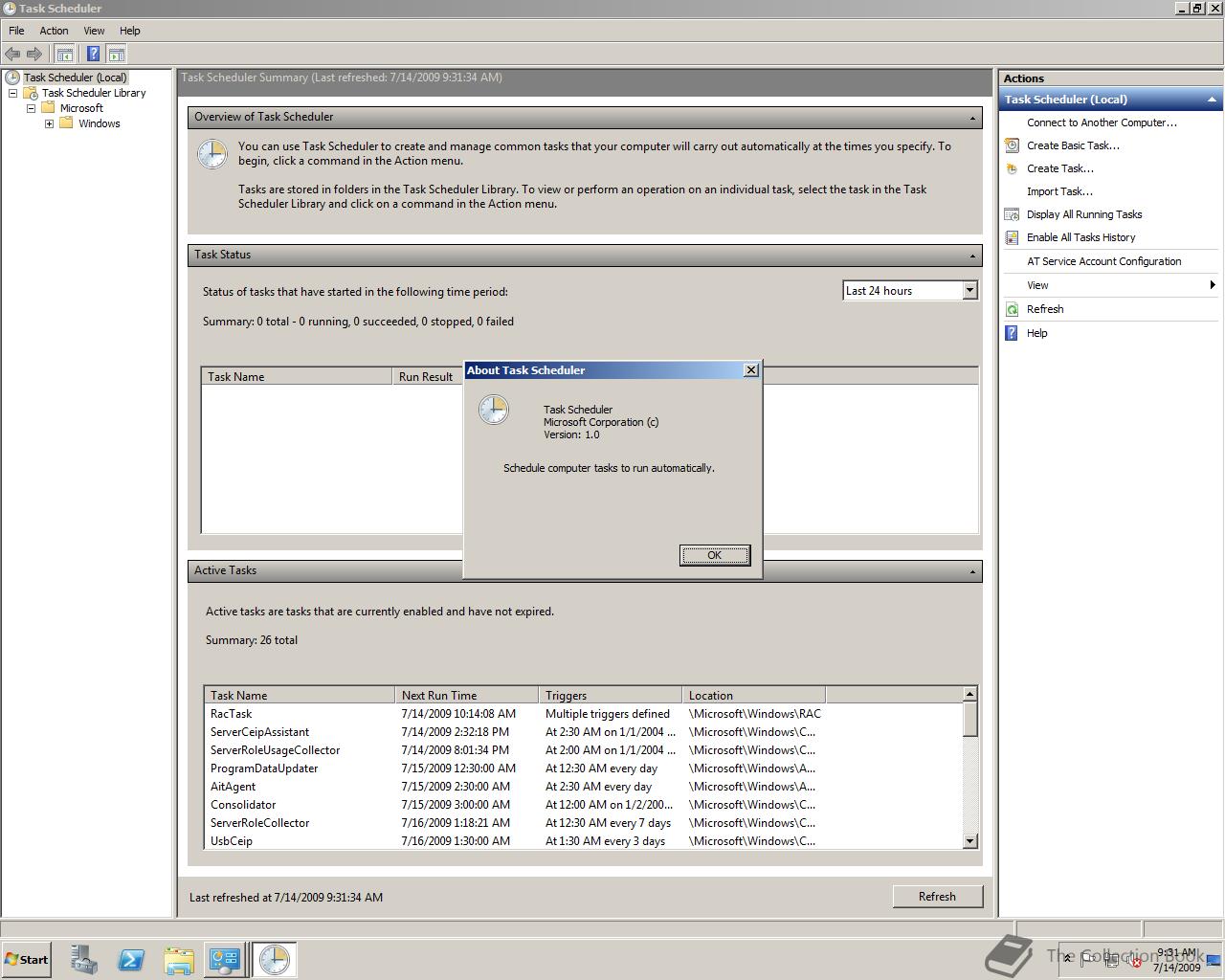Image resolution: width=1225 pixels, height=980 pixels.
Task: Click the system tray clock showing 9:31 AM
Action: click(1177, 960)
